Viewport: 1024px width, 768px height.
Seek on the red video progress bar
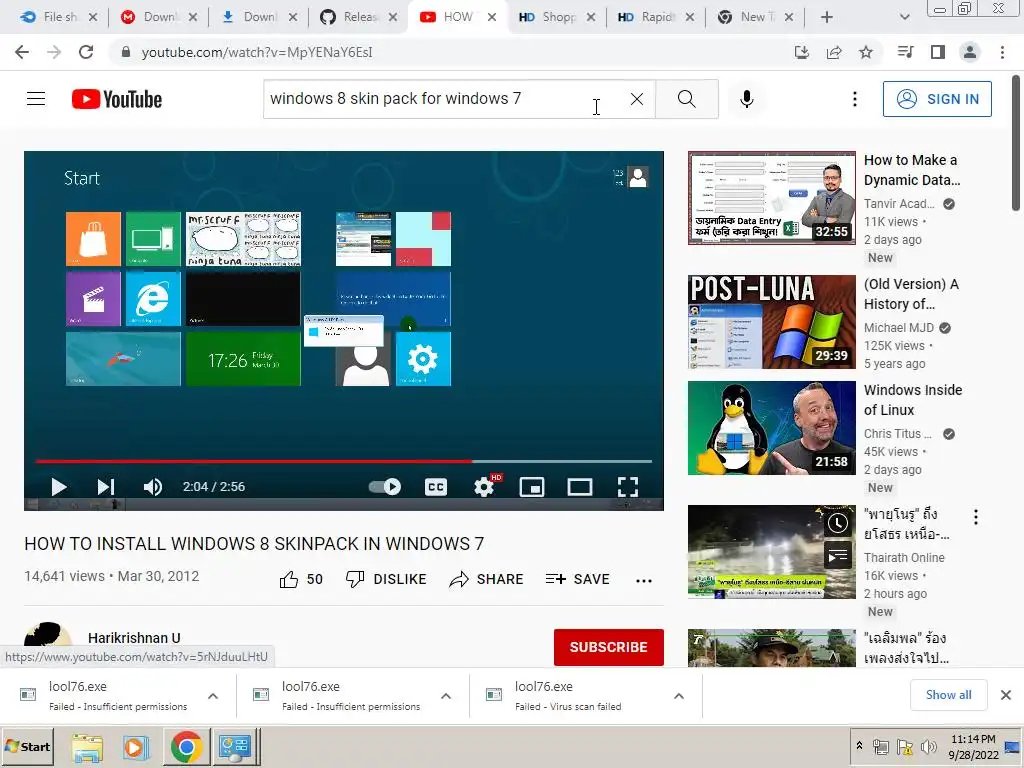[344, 461]
